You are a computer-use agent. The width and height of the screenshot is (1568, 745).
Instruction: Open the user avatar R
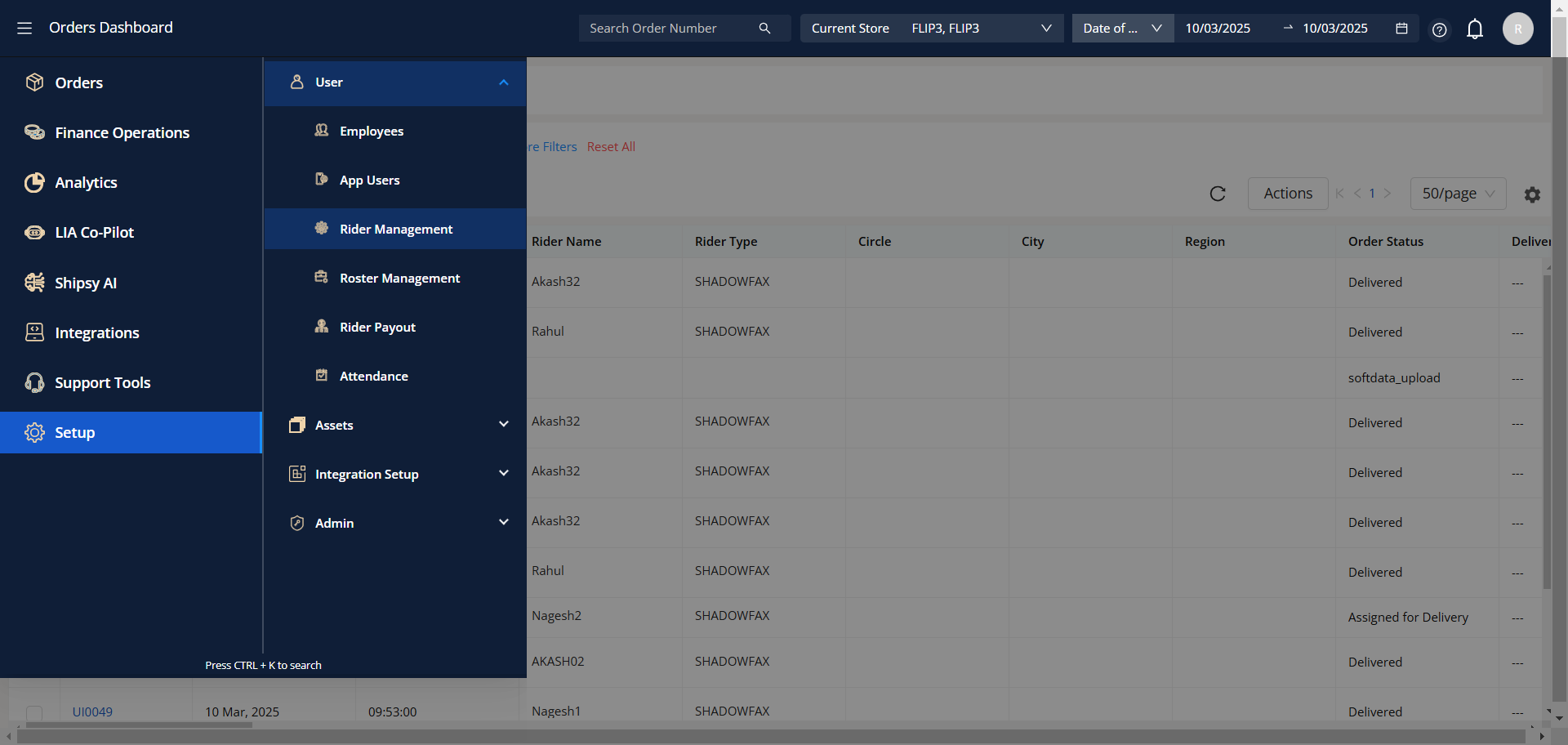click(1518, 29)
